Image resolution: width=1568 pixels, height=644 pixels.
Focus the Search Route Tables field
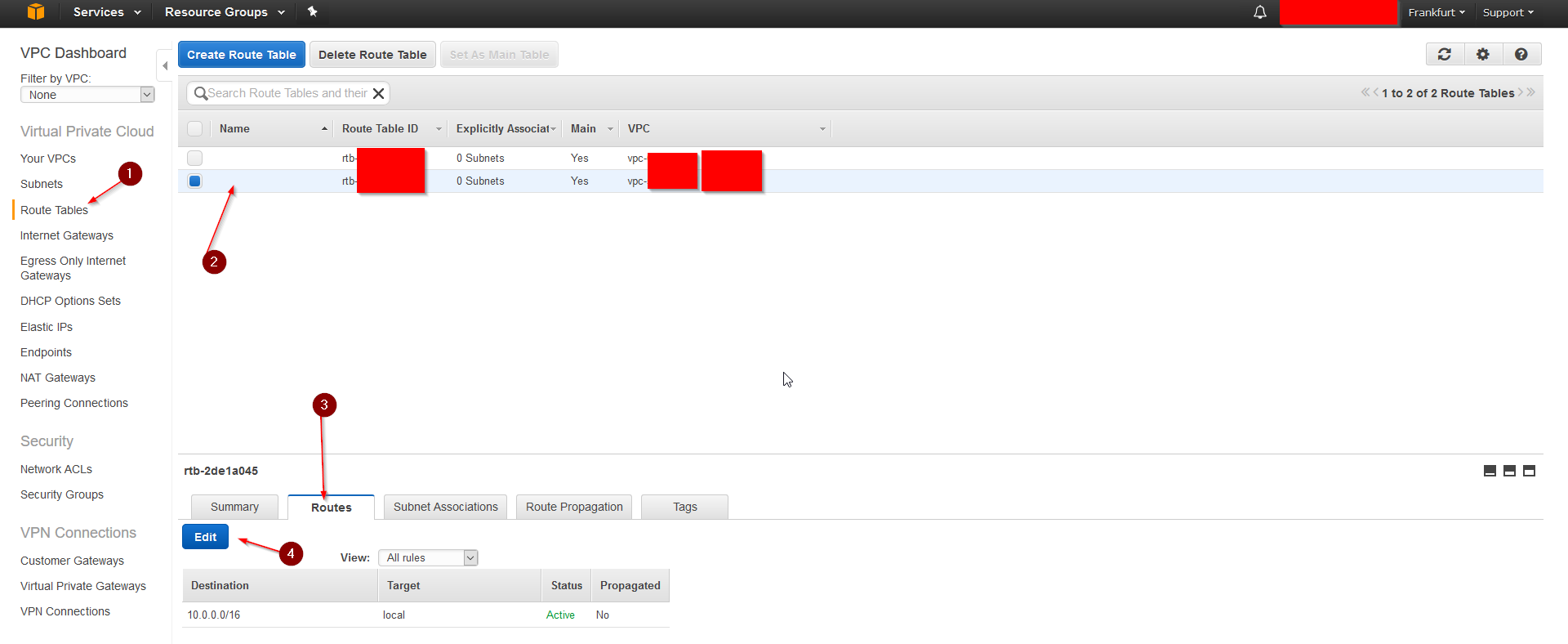[x=287, y=93]
